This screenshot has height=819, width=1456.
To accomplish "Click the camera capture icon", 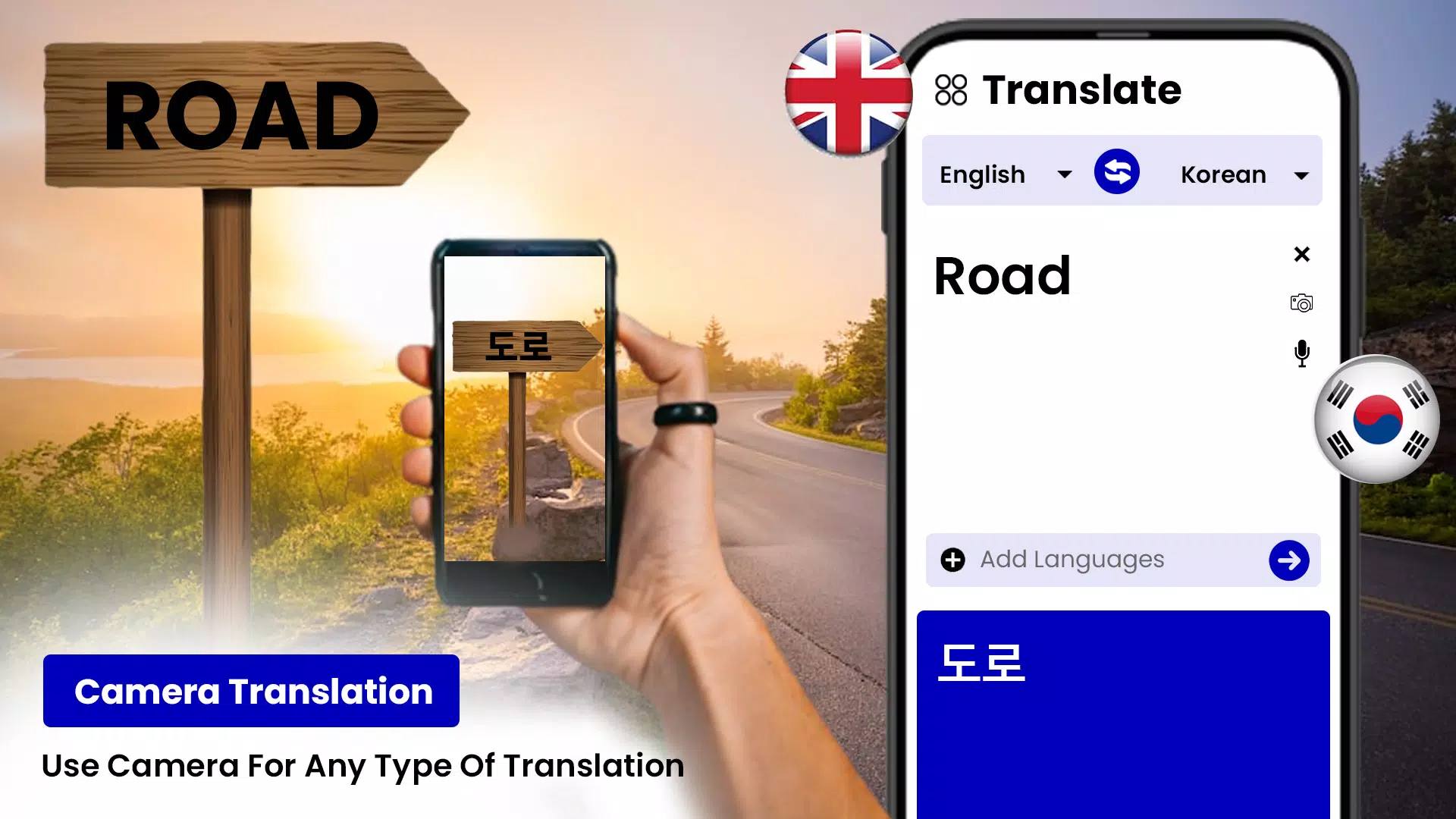I will 1301,303.
